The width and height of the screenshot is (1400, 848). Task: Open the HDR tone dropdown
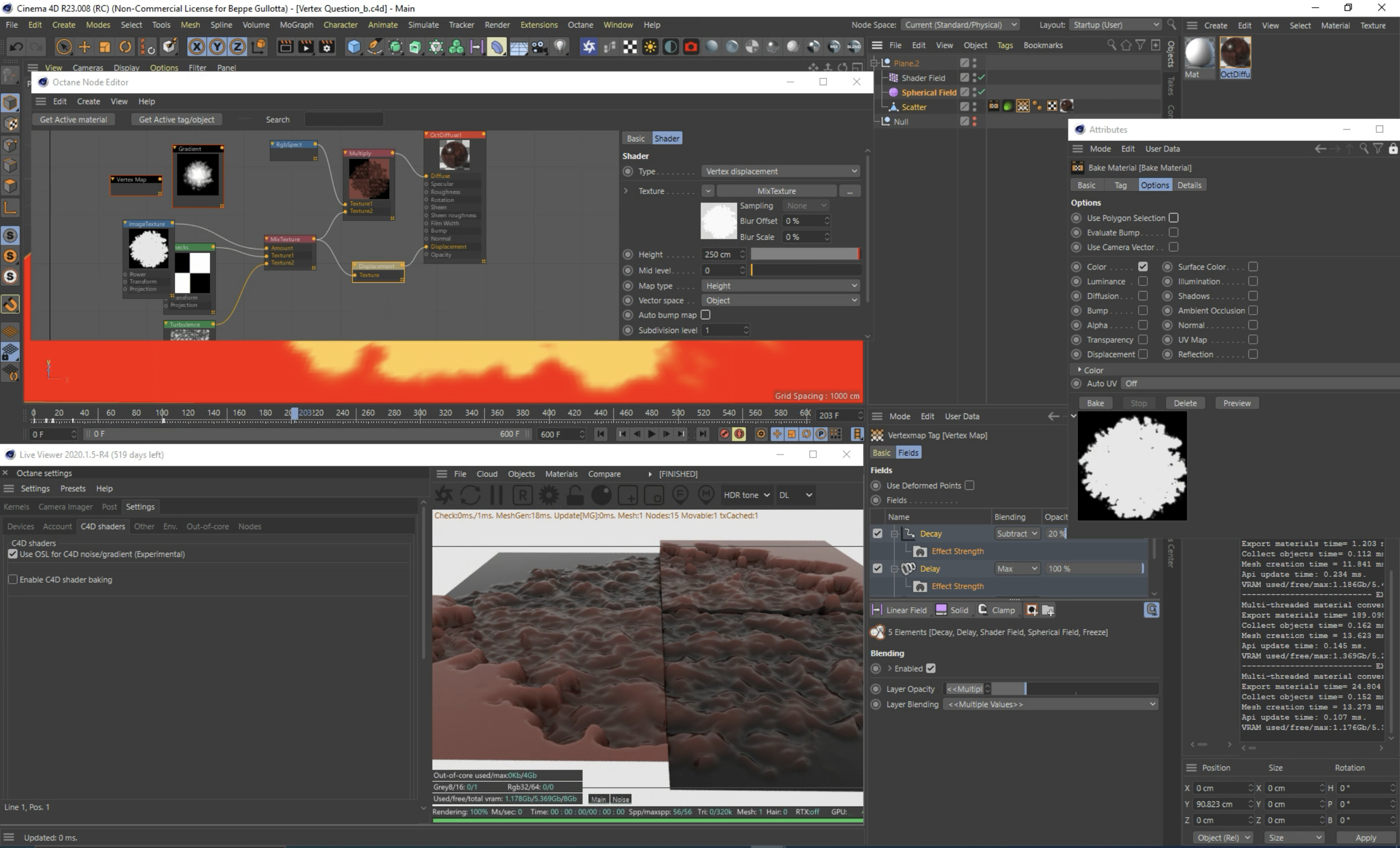[746, 495]
